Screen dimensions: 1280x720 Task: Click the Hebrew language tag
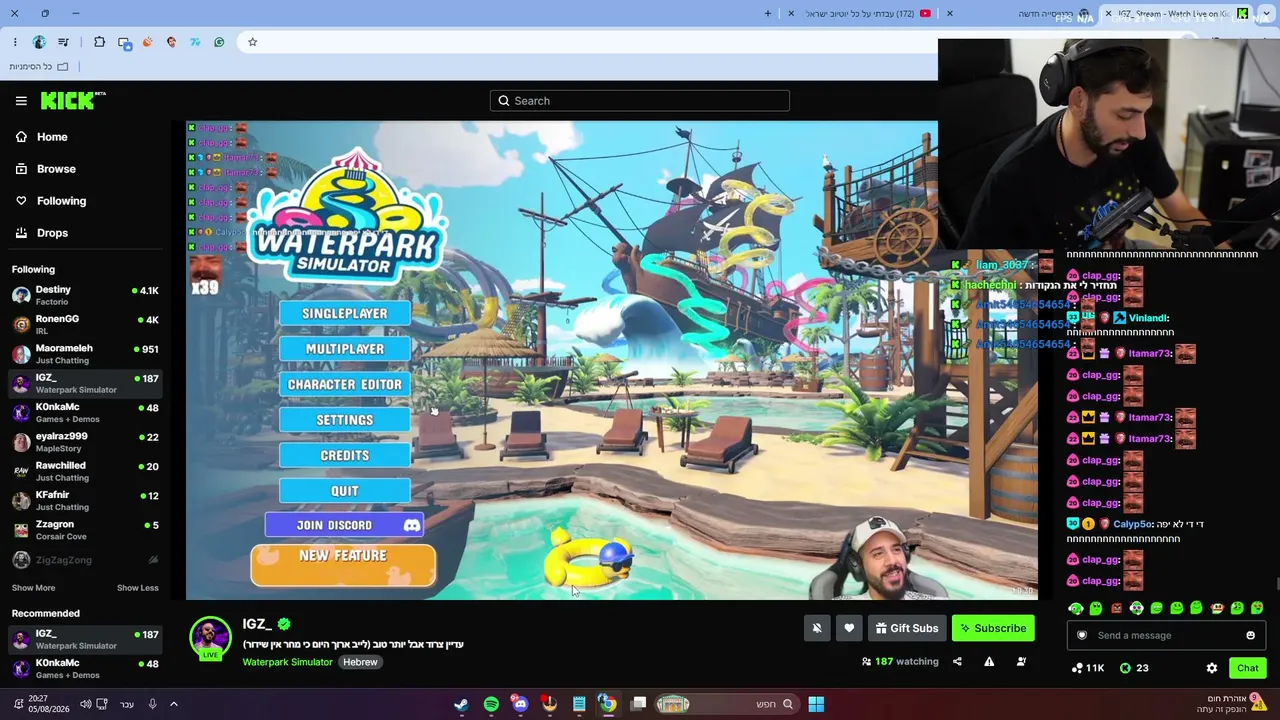pyautogui.click(x=360, y=662)
